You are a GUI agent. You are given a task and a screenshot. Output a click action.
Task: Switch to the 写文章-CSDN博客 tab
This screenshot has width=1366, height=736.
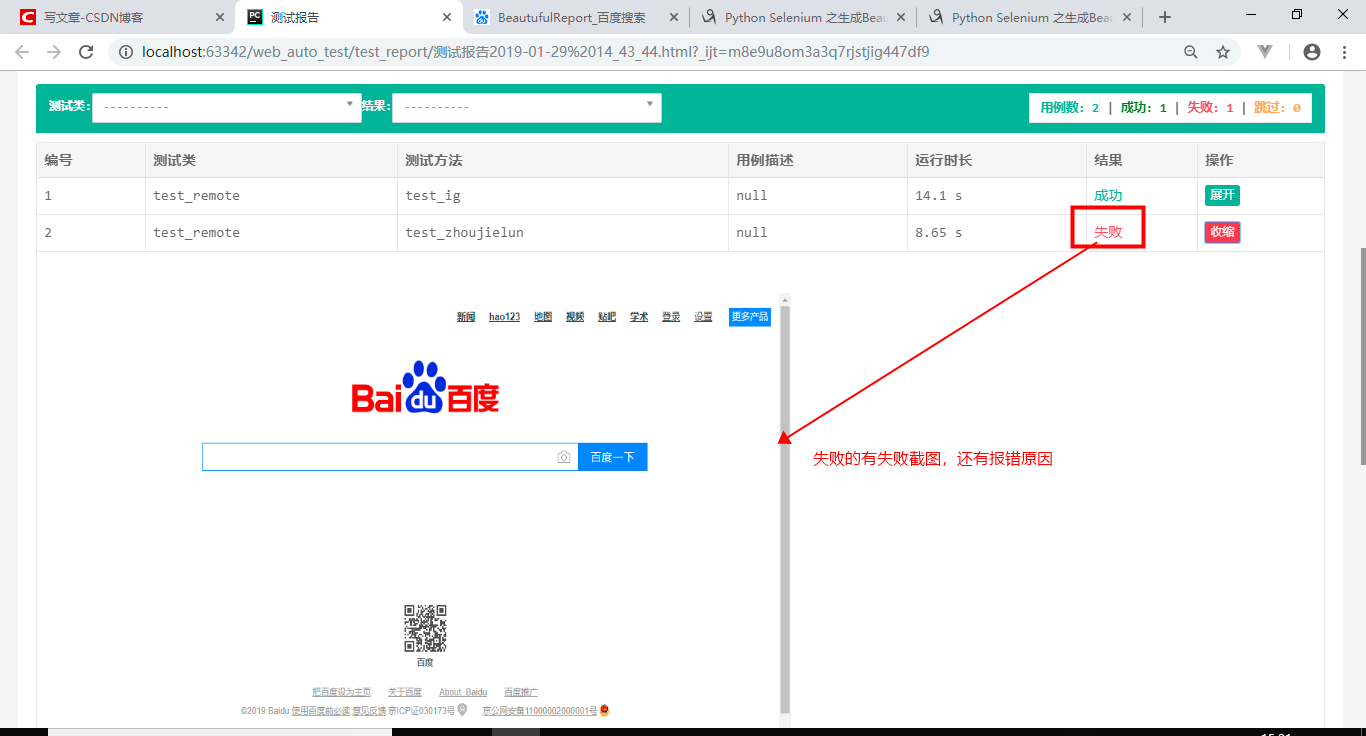[121, 17]
